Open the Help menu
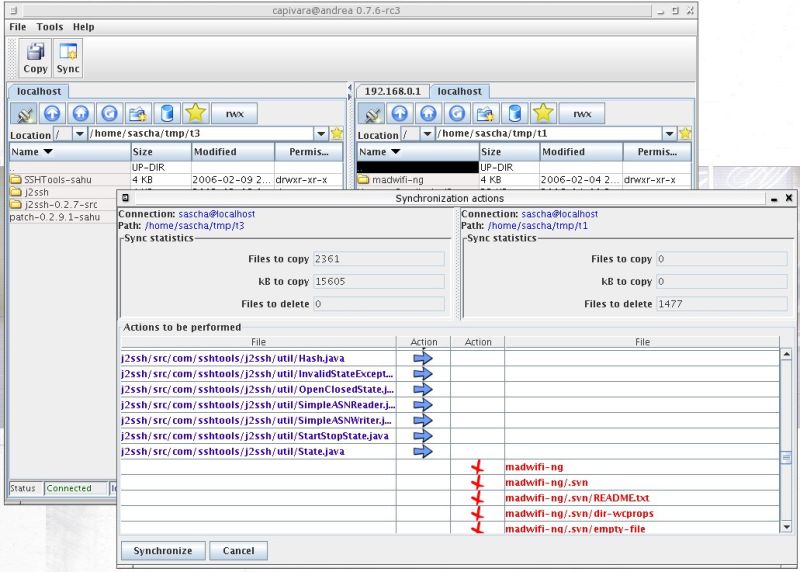The height and width of the screenshot is (572, 800). click(84, 27)
